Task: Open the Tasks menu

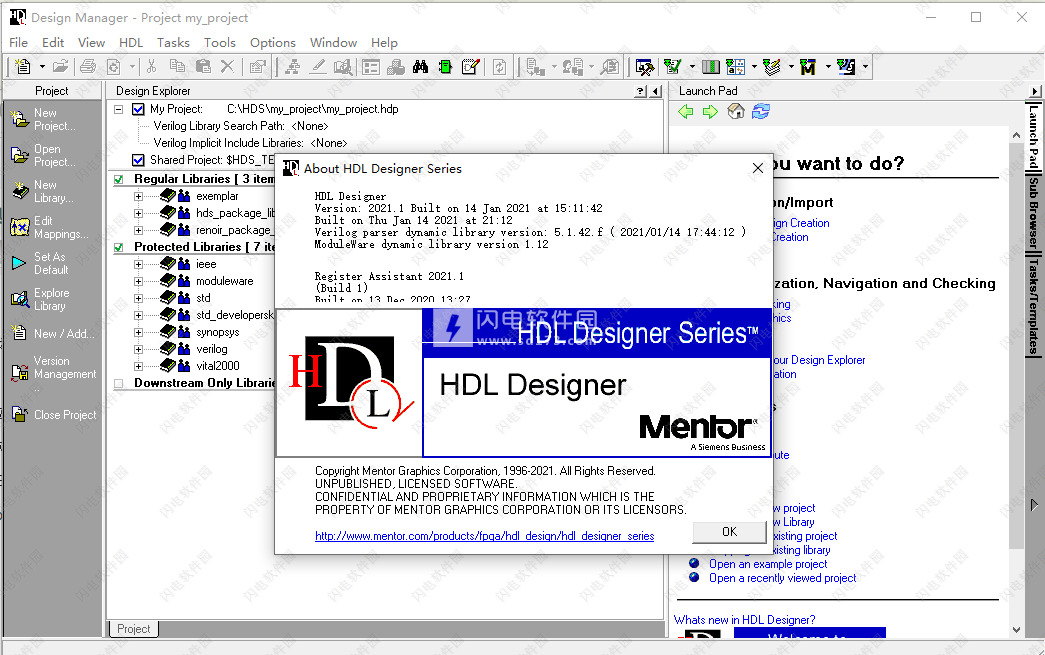Action: 173,43
